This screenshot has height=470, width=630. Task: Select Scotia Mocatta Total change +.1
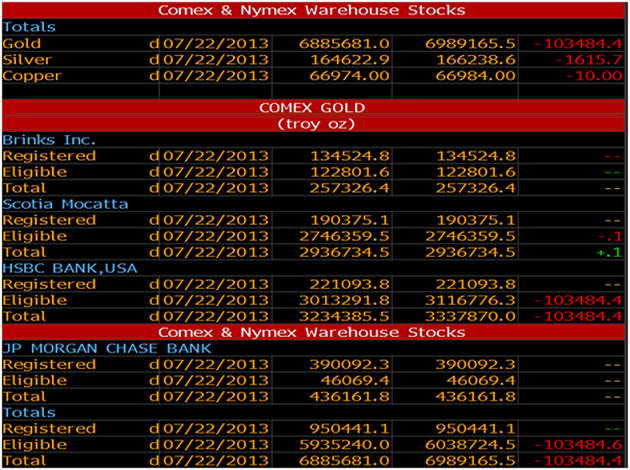tap(610, 252)
